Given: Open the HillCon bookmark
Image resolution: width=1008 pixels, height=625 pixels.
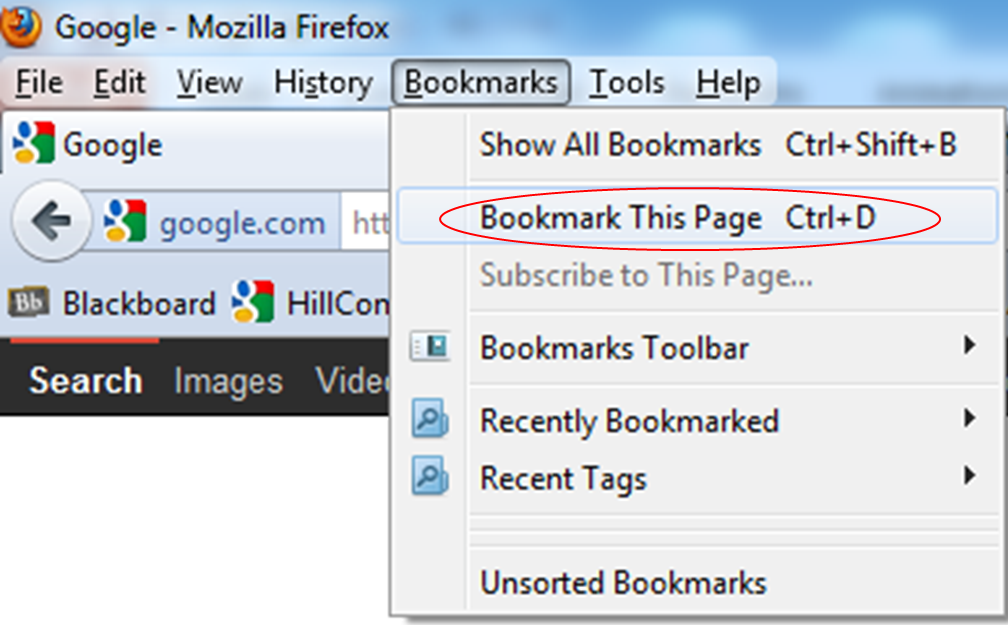Looking at the screenshot, I should pos(311,302).
